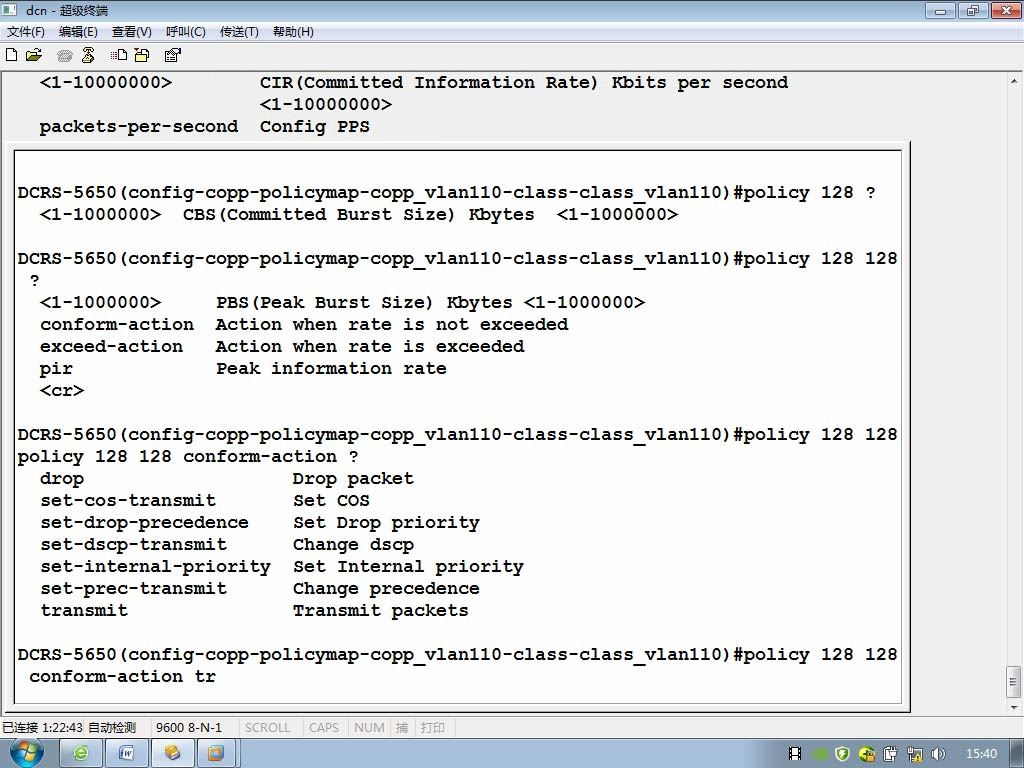Click the 'set-drop-precedence' option text

point(144,522)
